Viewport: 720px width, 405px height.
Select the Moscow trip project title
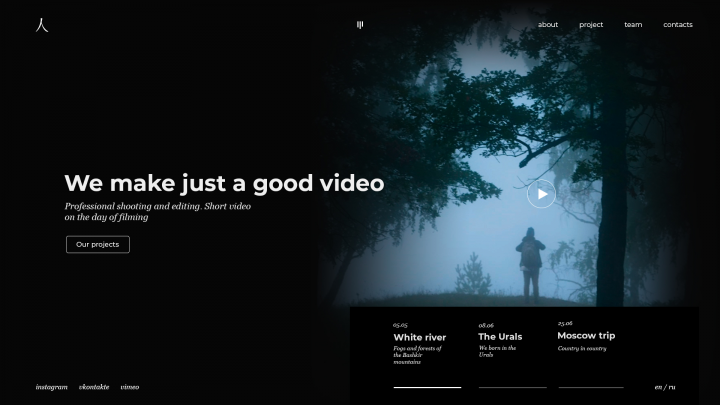click(586, 336)
